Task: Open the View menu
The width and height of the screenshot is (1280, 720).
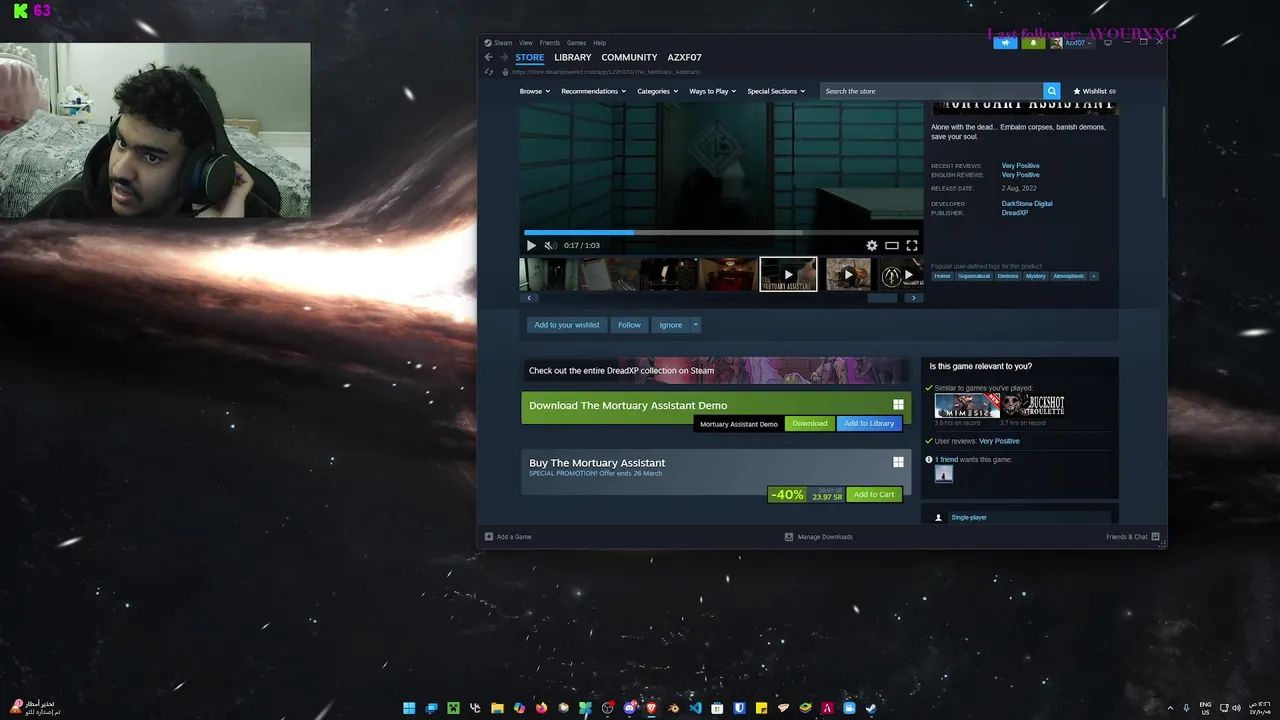Action: click(x=526, y=43)
